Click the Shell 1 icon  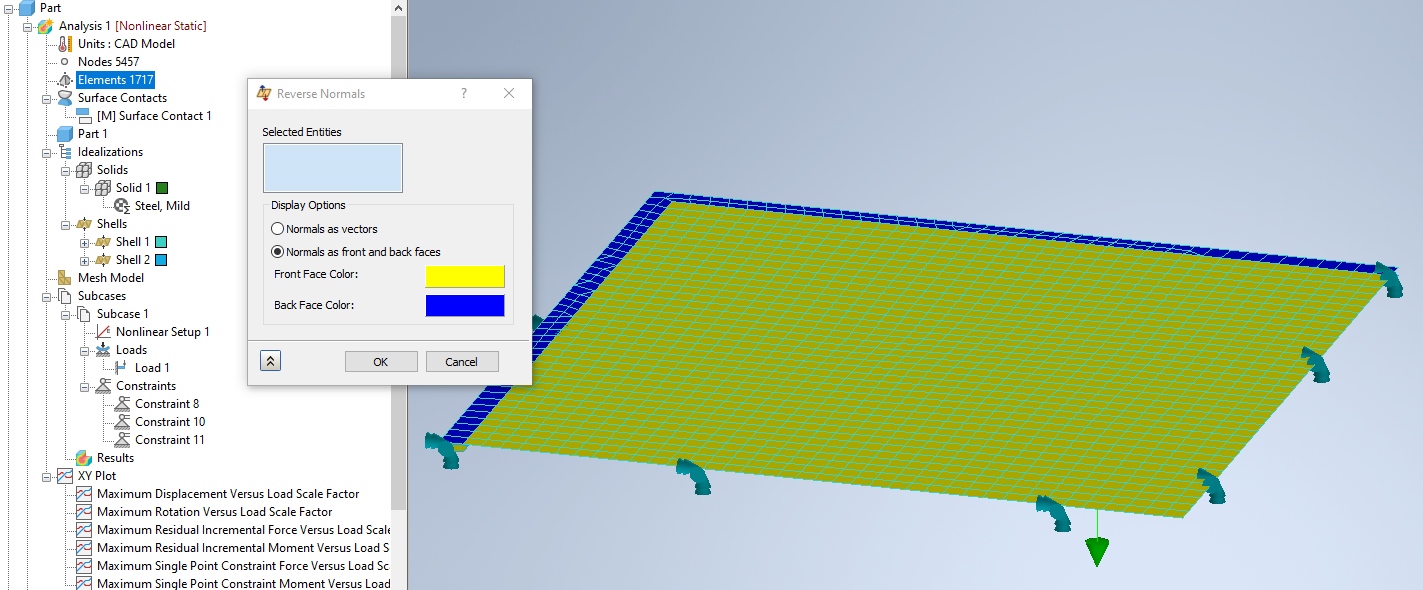coord(103,242)
